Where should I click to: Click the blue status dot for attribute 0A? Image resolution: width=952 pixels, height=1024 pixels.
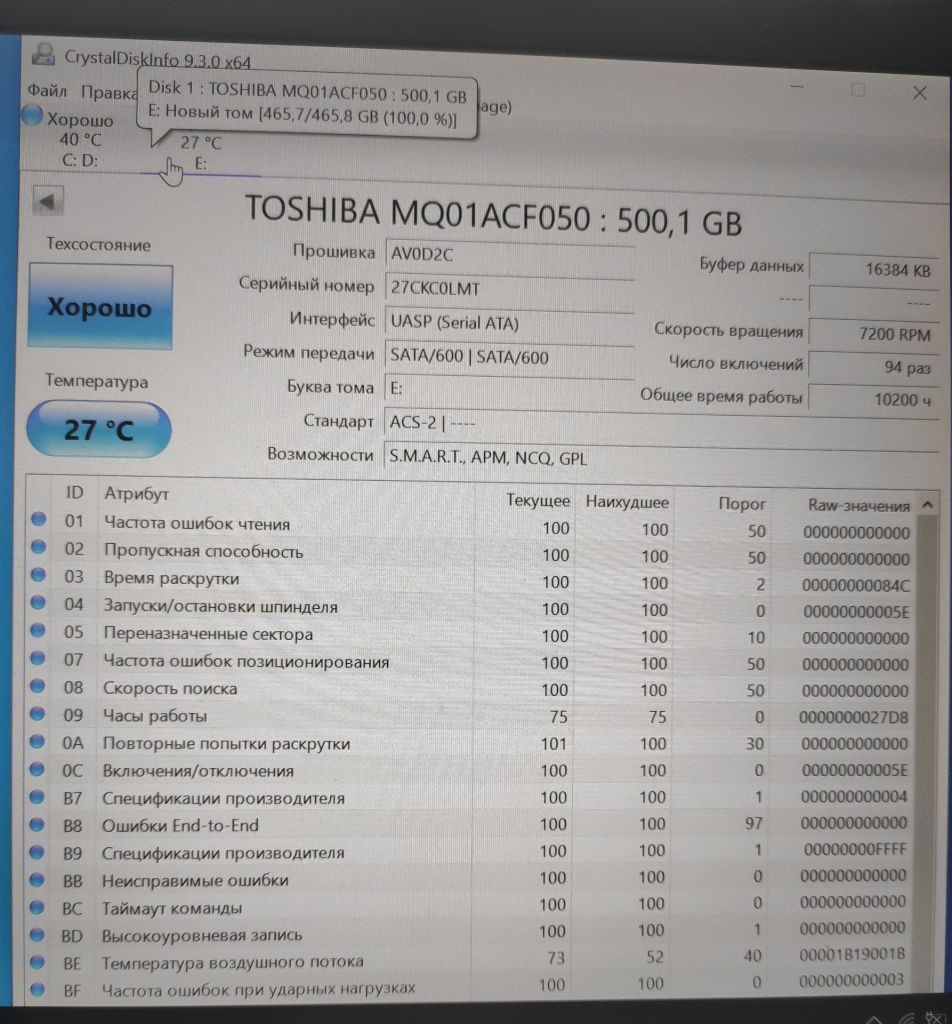tap(37, 741)
